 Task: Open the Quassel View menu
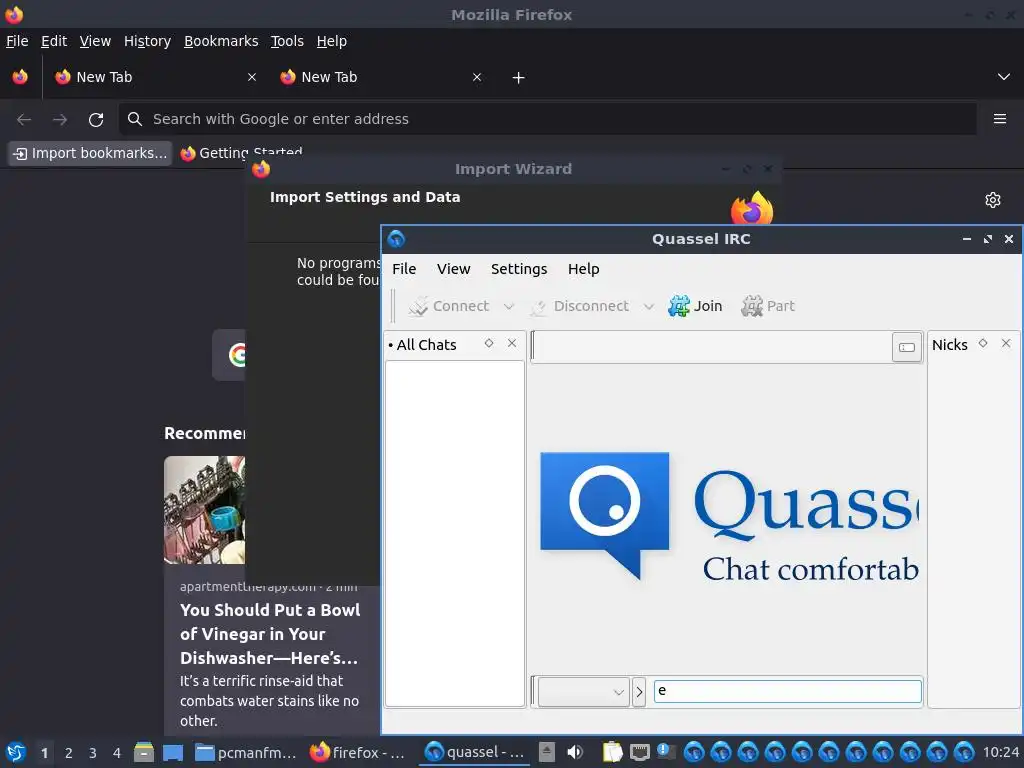pos(453,269)
